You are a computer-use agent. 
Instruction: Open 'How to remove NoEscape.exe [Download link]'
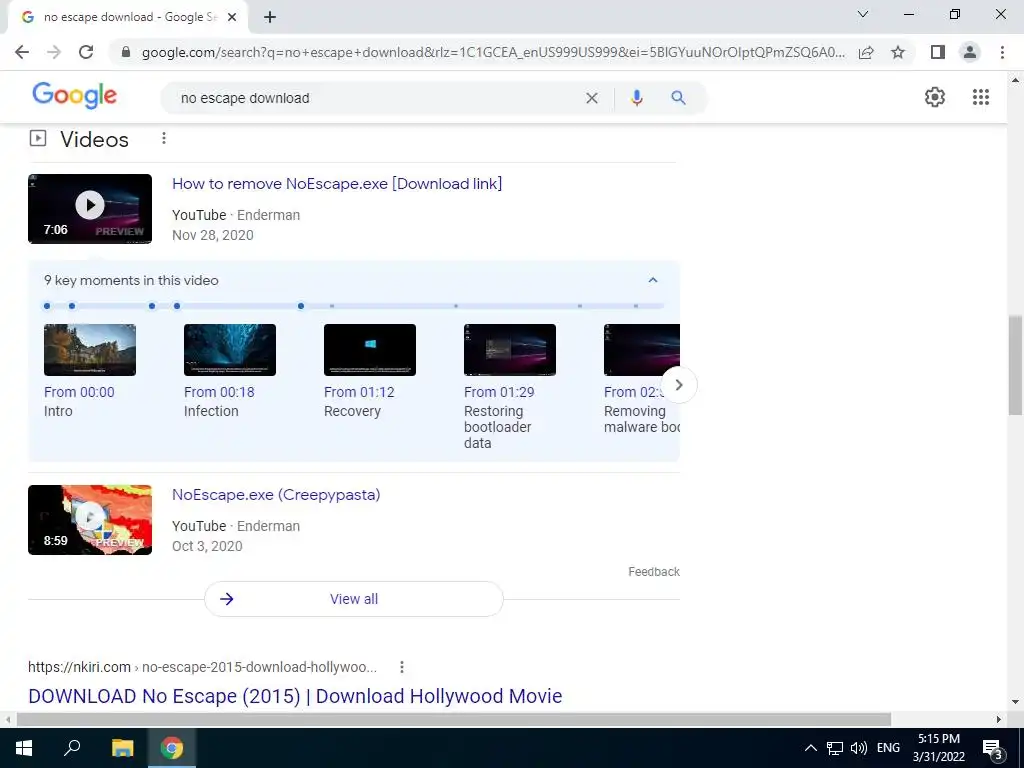tap(337, 184)
